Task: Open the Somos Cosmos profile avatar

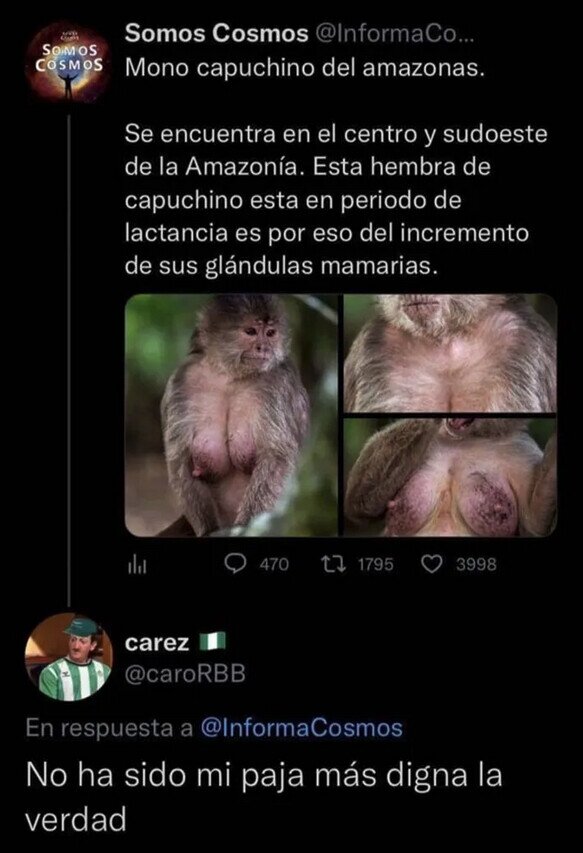Action: (x=67, y=59)
